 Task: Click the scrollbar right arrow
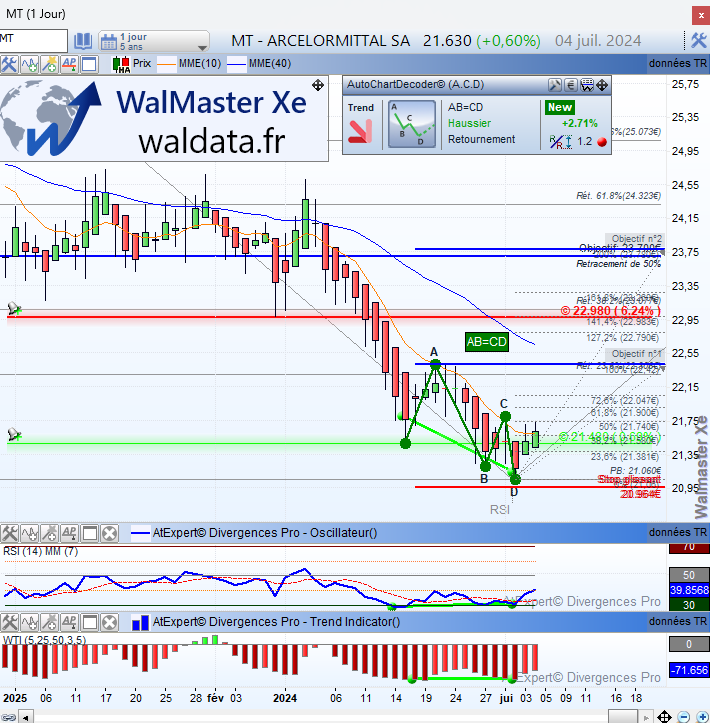646,717
